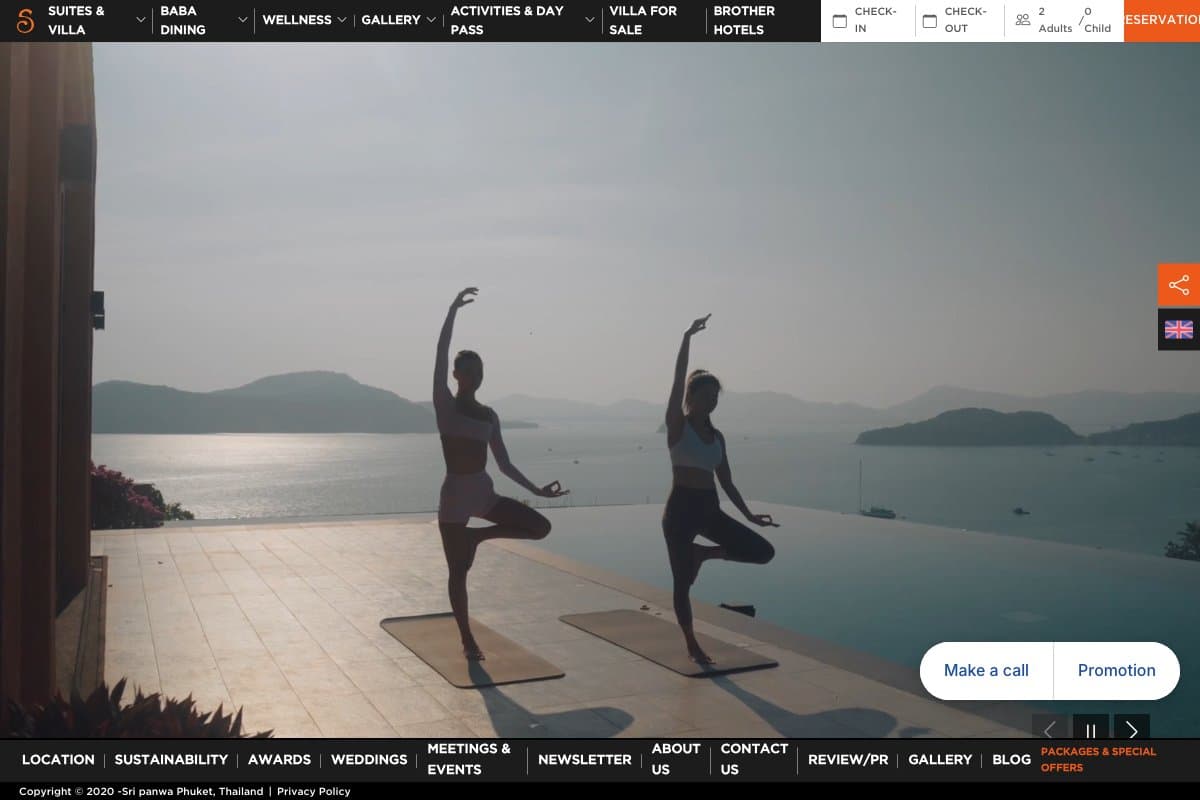Go to the previous slide arrow
1200x800 pixels.
tap(1050, 730)
